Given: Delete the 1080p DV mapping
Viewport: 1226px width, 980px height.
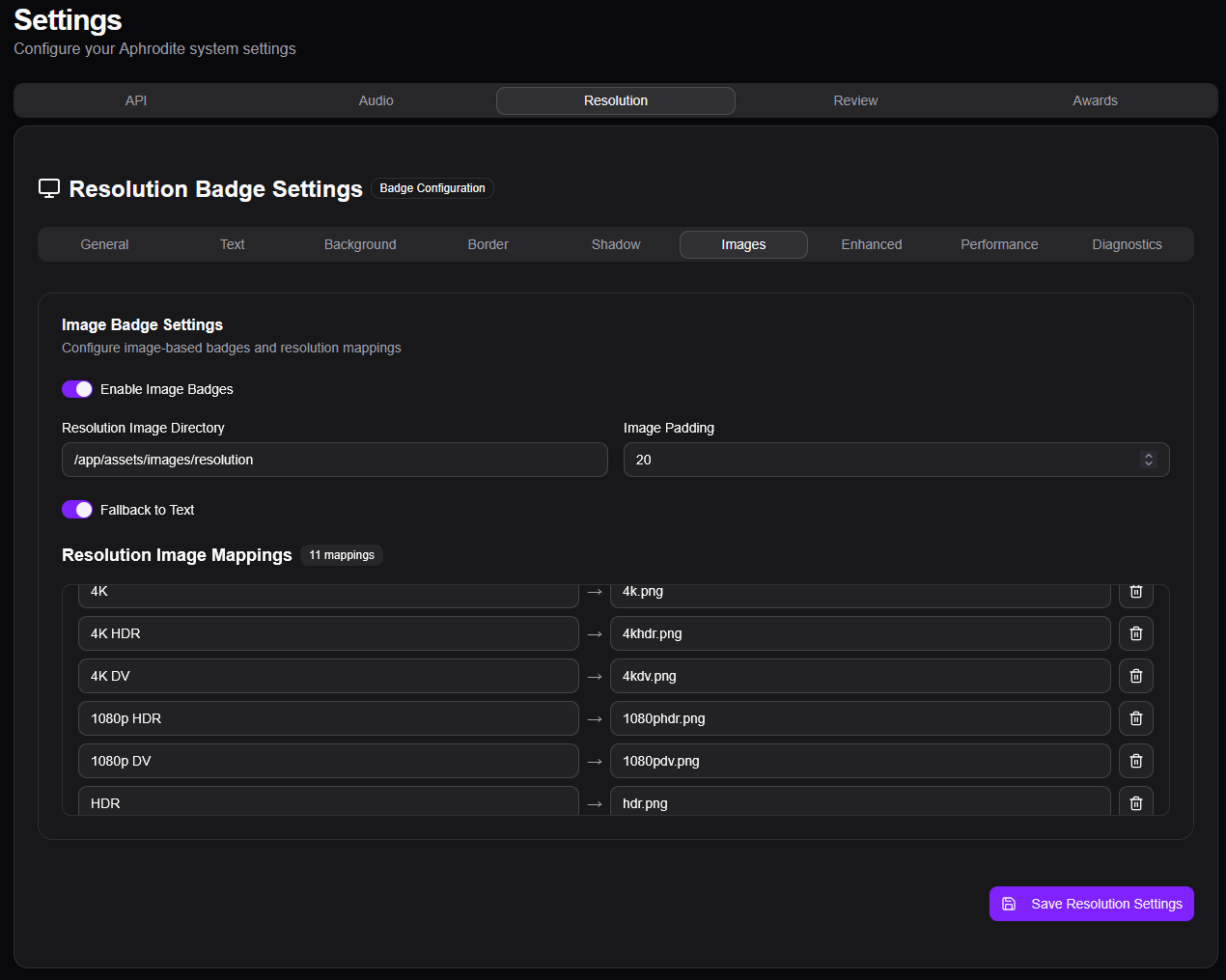Looking at the screenshot, I should (x=1136, y=761).
